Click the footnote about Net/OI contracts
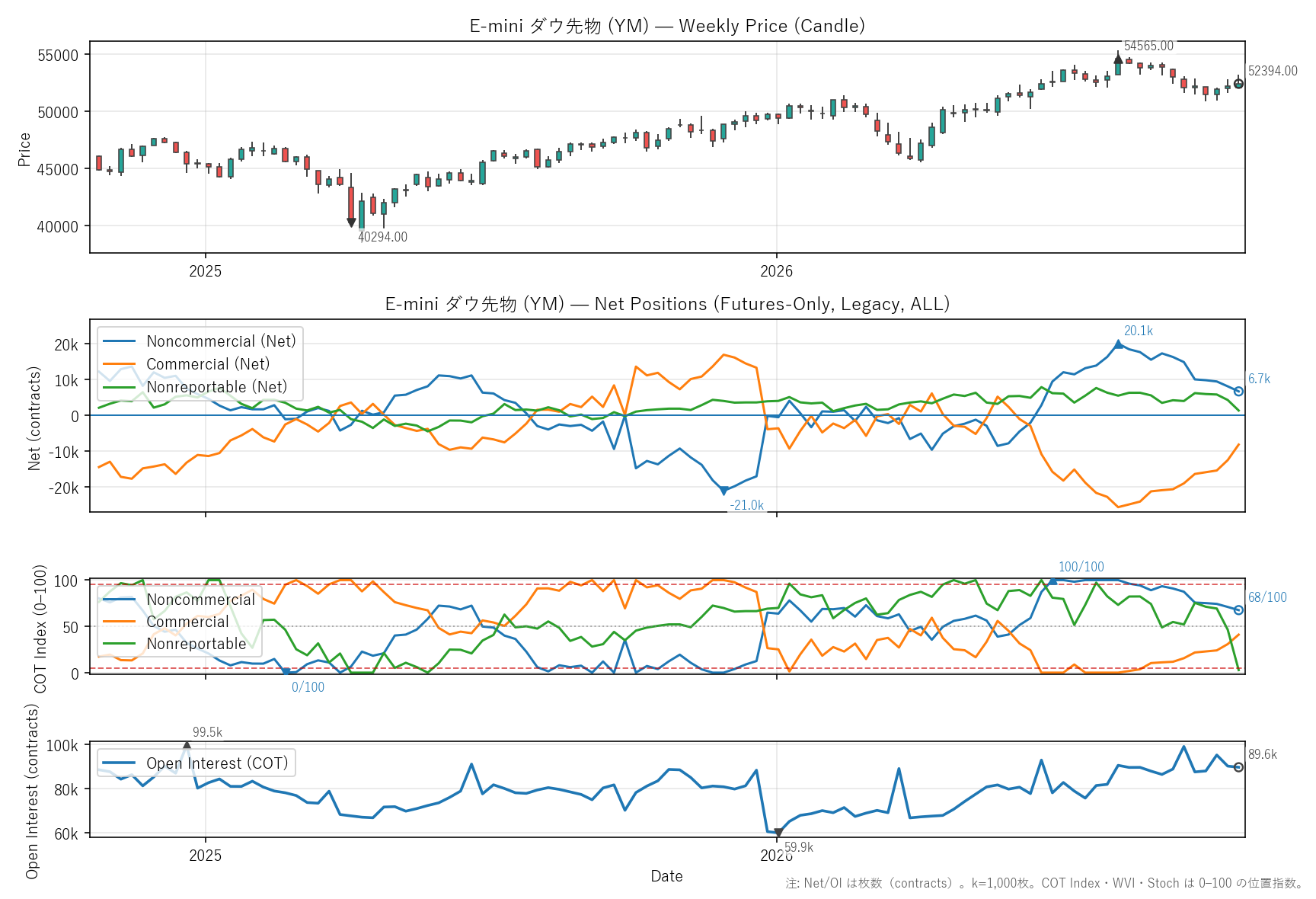This screenshot has width=1316, height=899. 1045,883
